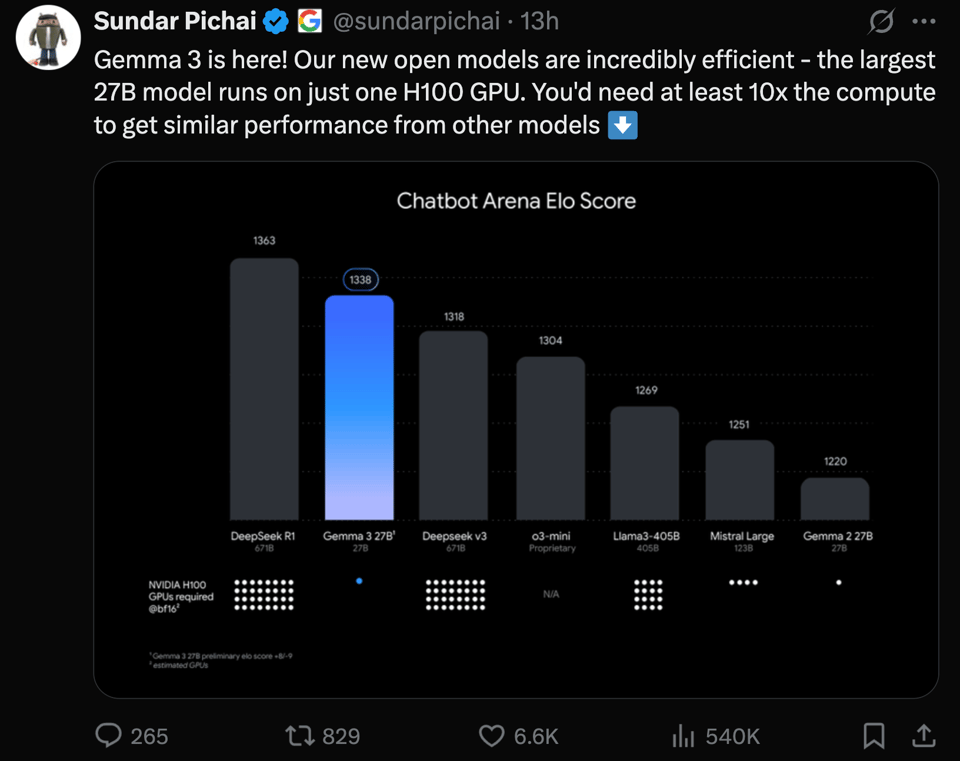Bookmark this Gemma 3 tweet

(873, 736)
